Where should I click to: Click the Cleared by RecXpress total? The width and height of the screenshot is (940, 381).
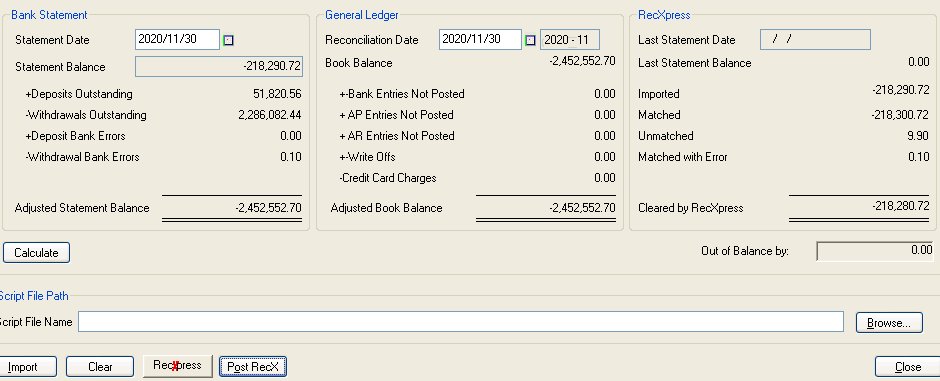point(901,206)
